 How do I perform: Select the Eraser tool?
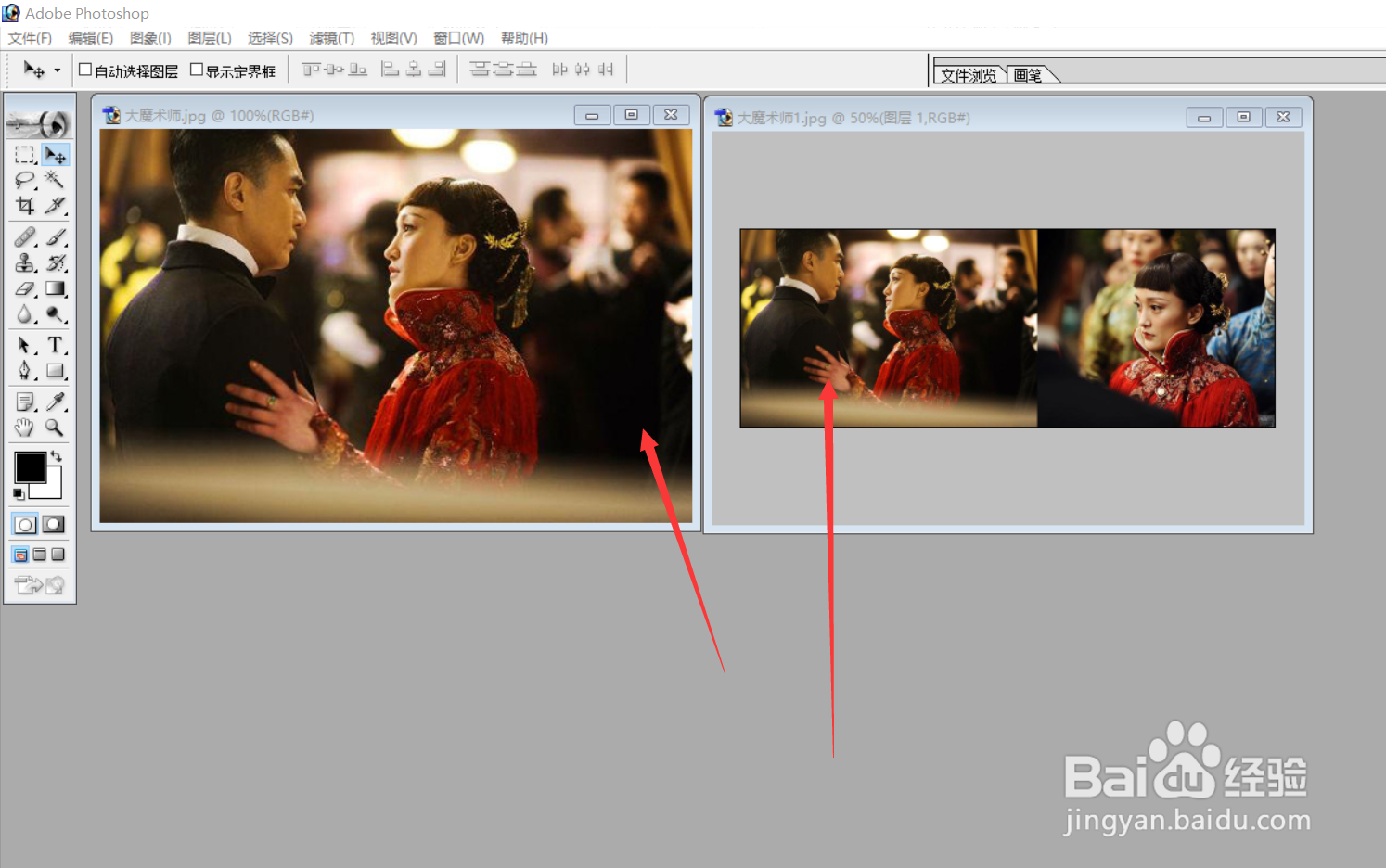[x=25, y=289]
